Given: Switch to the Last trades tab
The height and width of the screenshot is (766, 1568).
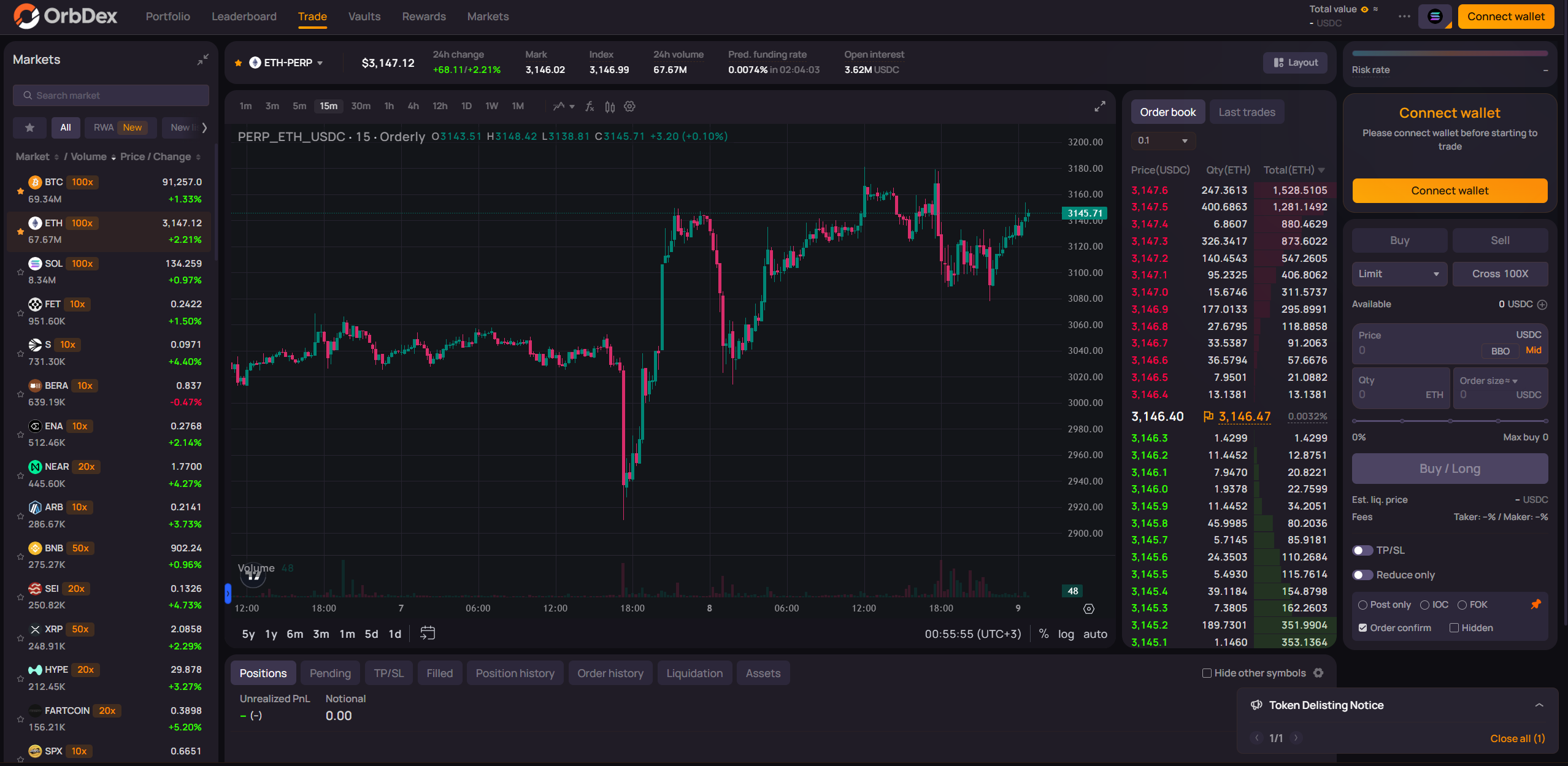Looking at the screenshot, I should [x=1247, y=112].
